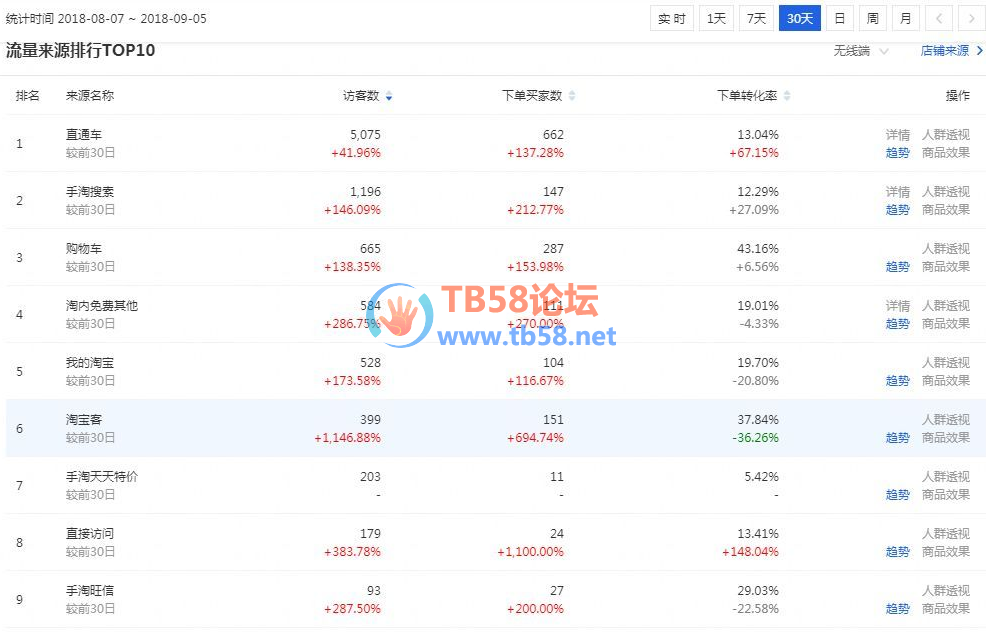Open 商品效果 for 购物车 row
The image size is (986, 632).
(946, 267)
